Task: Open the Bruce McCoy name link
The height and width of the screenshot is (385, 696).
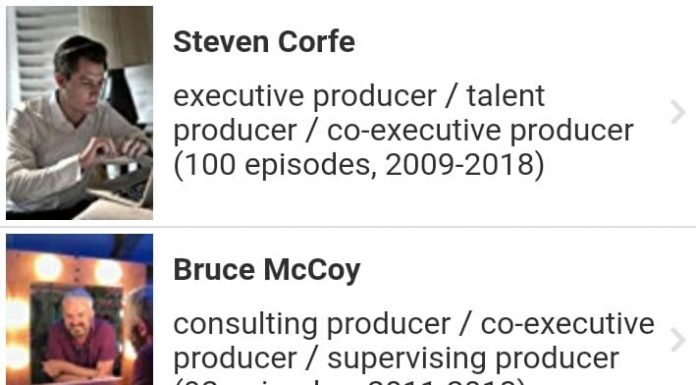Action: [267, 270]
